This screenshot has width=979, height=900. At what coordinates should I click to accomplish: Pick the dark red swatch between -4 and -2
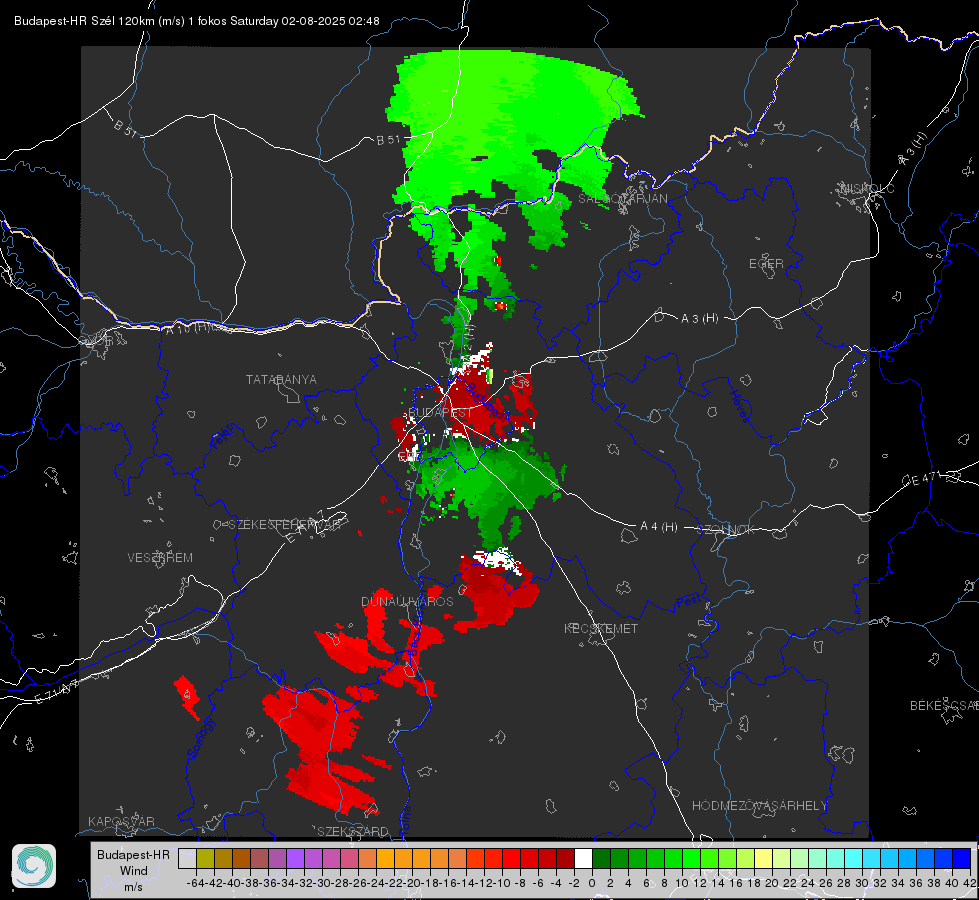(x=565, y=859)
